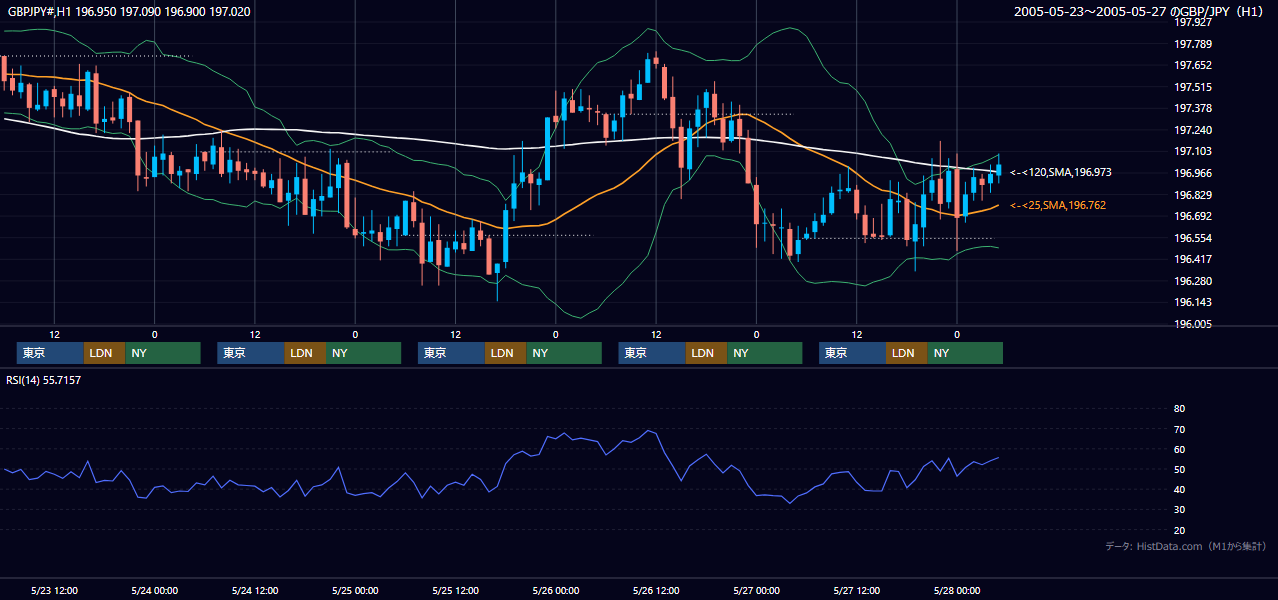Select the 120 SMA label 196.973
The image size is (1278, 600).
pyautogui.click(x=1060, y=173)
